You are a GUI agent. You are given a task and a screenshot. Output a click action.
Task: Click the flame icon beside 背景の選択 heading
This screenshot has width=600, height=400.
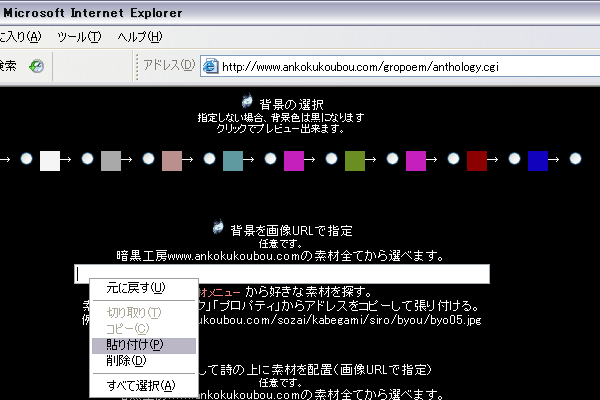[x=247, y=103]
